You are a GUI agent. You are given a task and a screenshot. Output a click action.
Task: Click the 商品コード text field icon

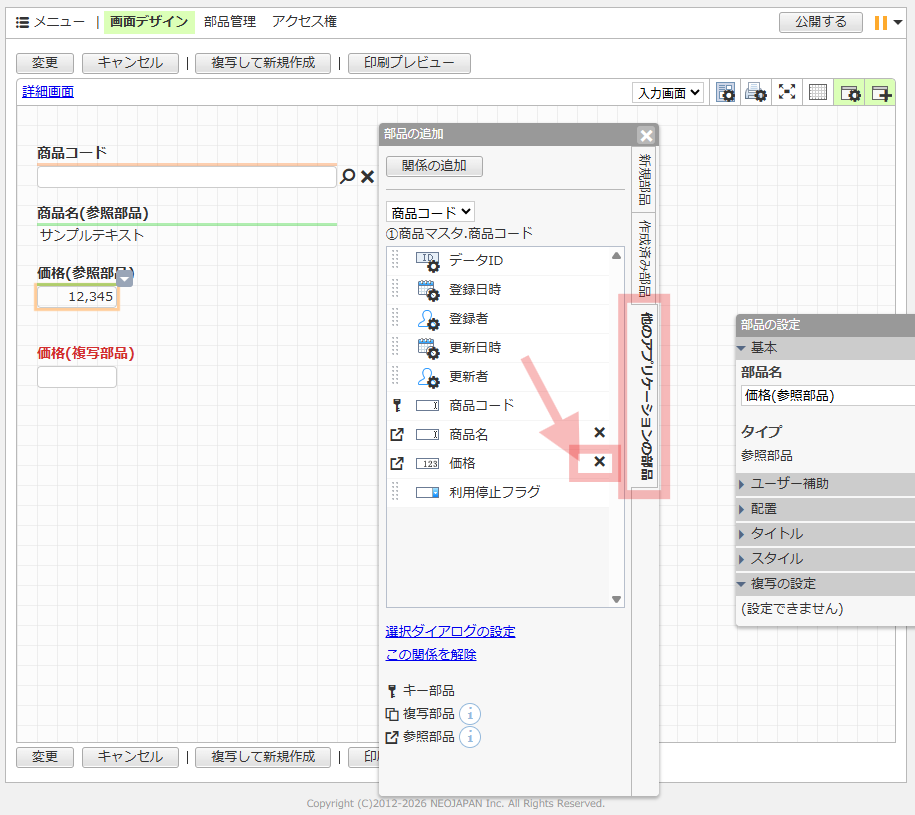[428, 405]
